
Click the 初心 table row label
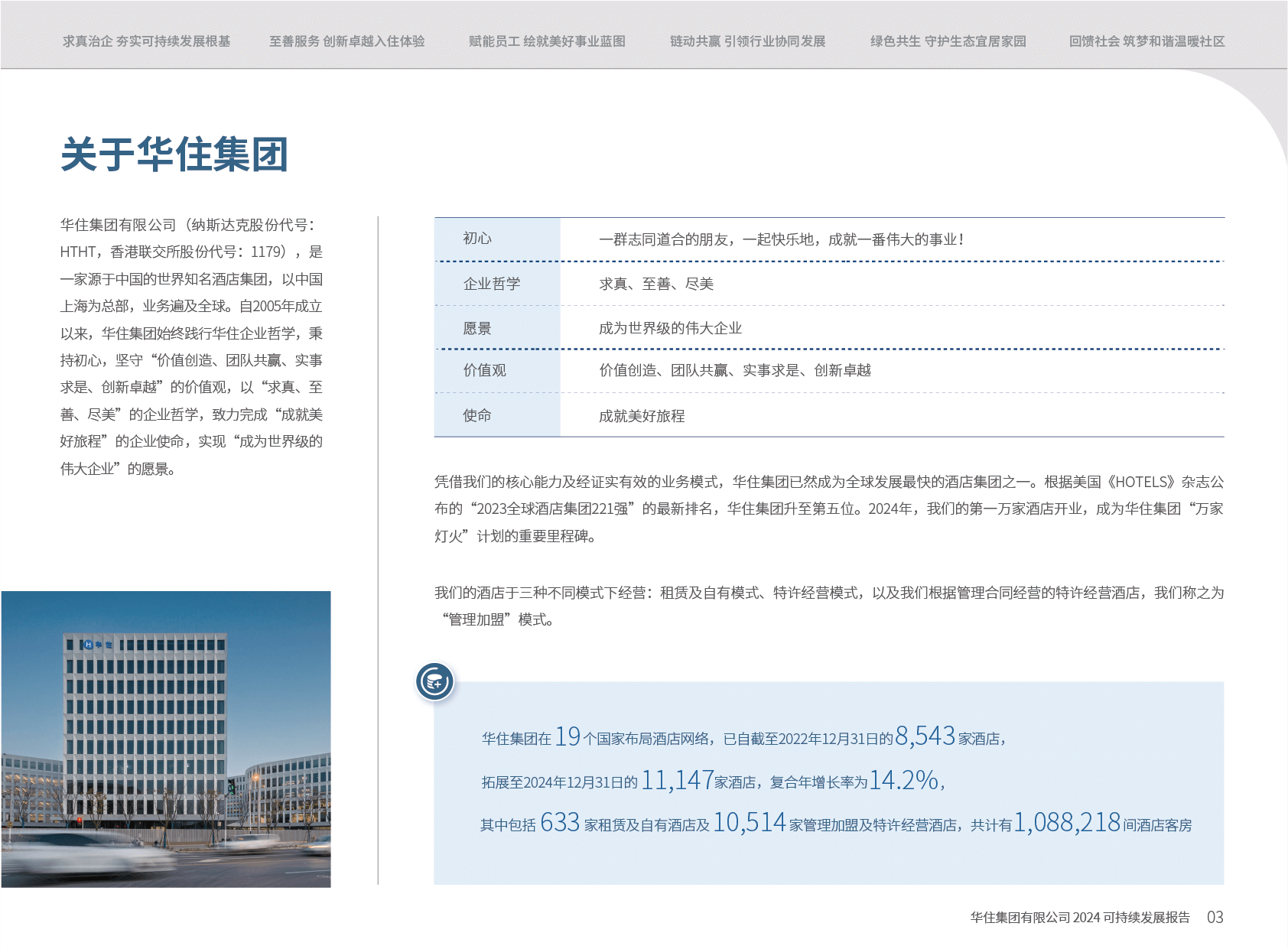tap(477, 239)
